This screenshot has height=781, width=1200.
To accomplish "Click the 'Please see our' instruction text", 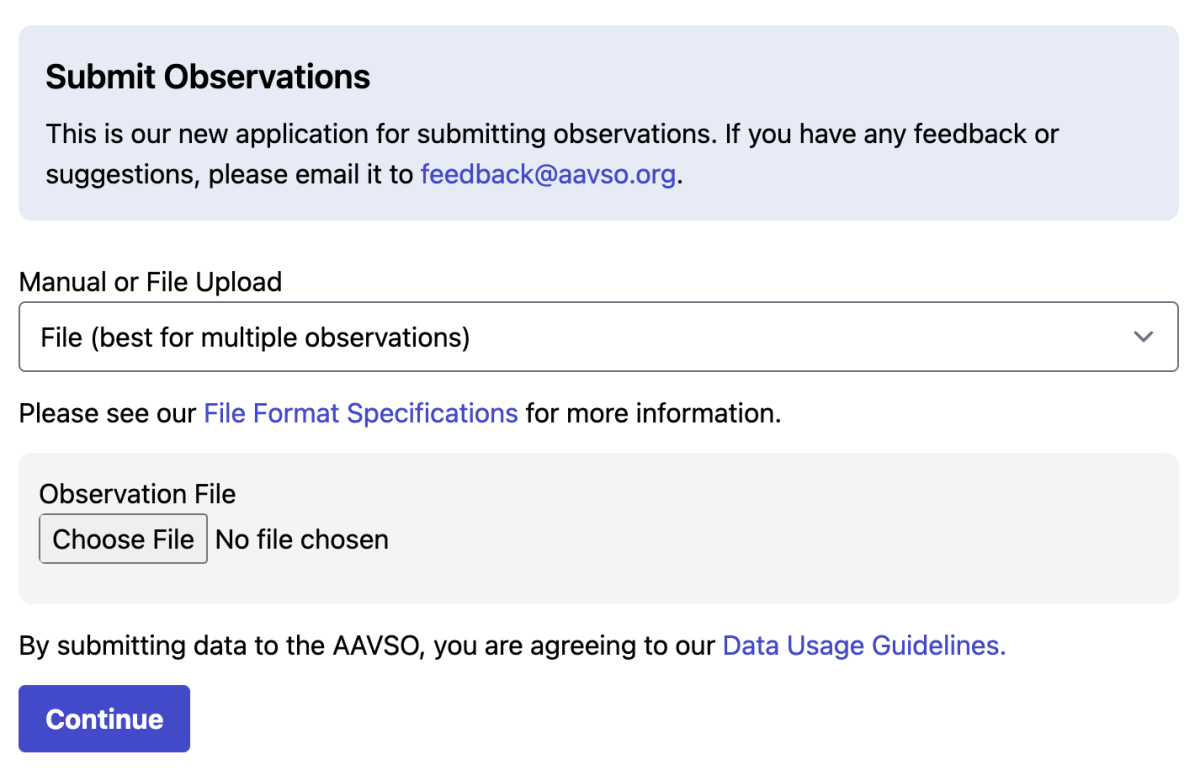I will coord(108,413).
